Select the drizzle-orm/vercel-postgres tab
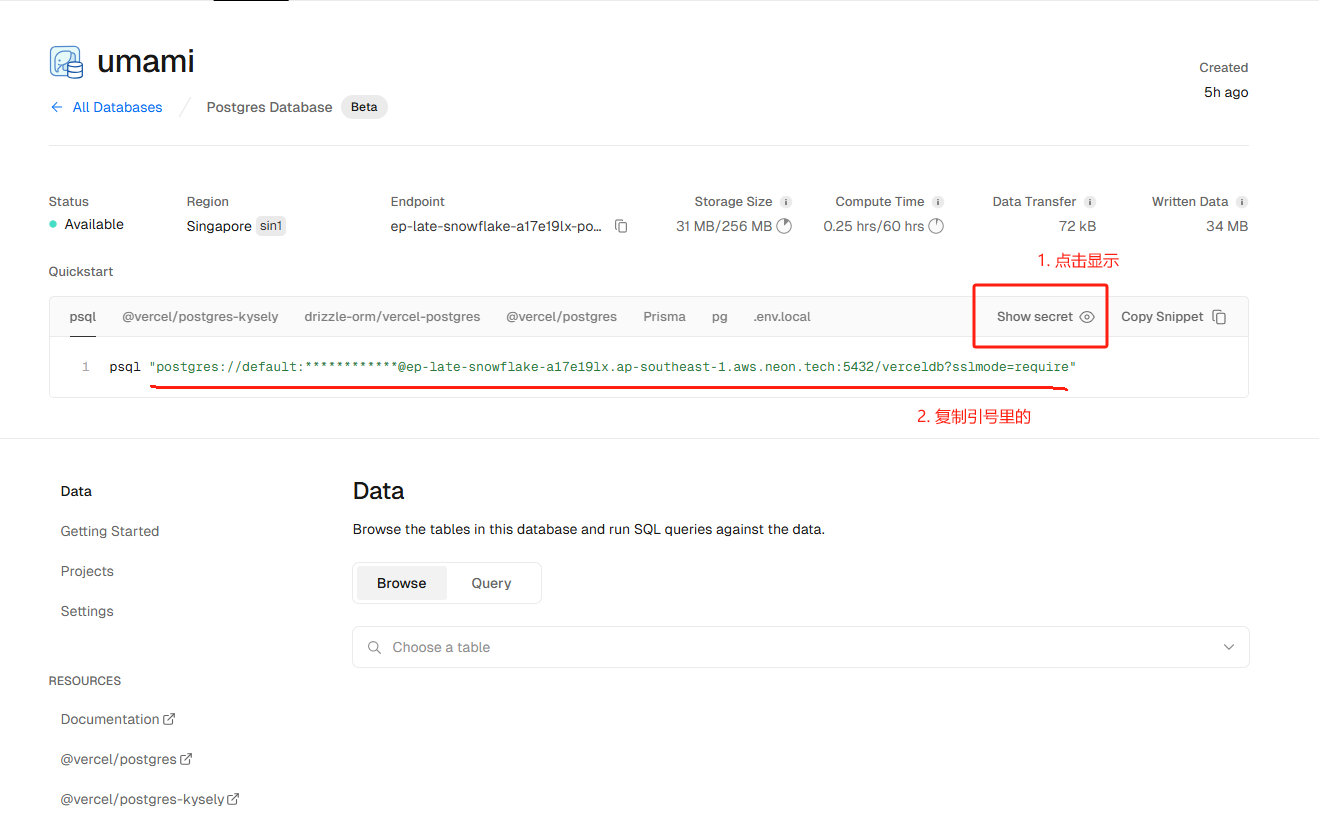 pos(392,317)
